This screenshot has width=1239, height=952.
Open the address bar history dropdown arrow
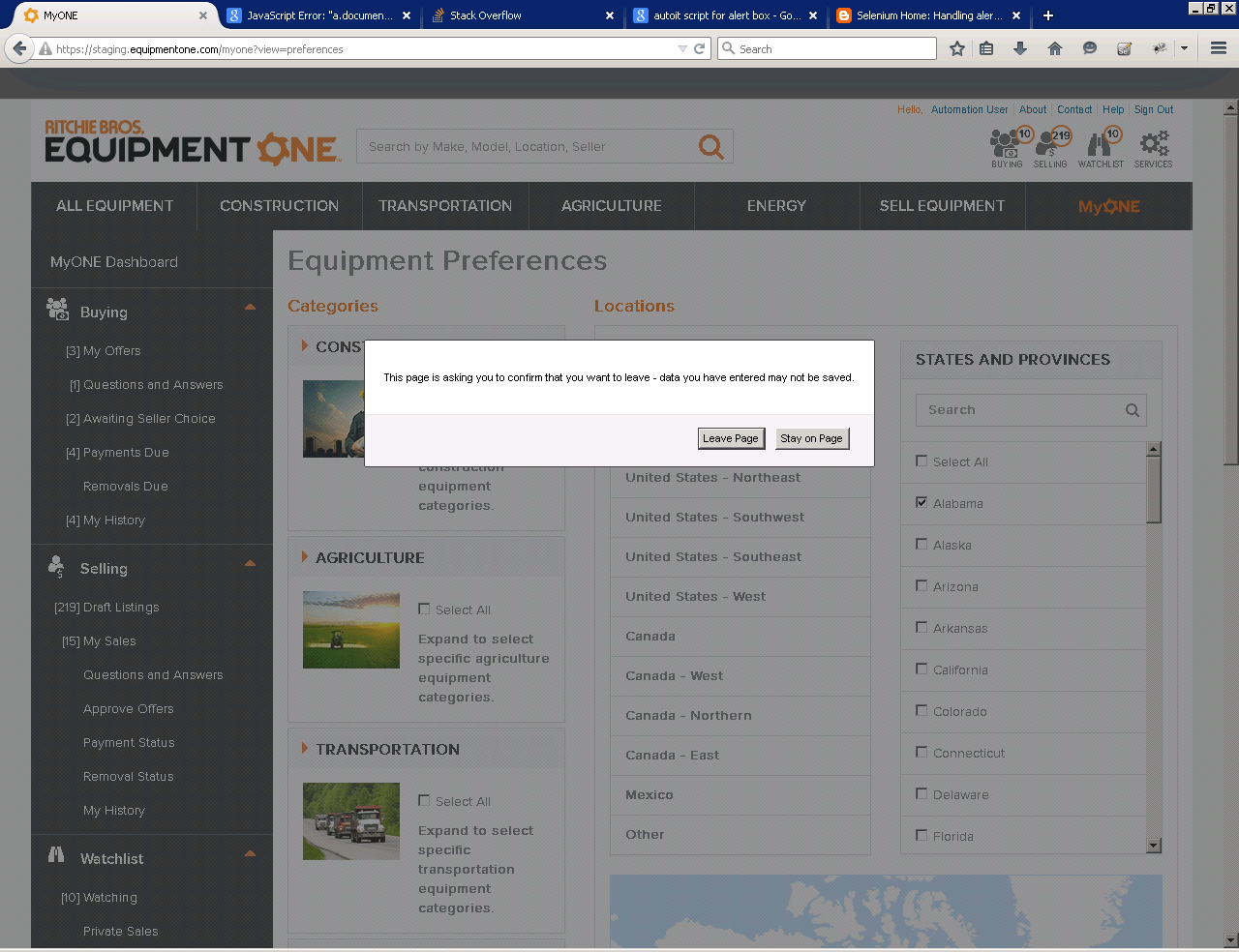682,48
